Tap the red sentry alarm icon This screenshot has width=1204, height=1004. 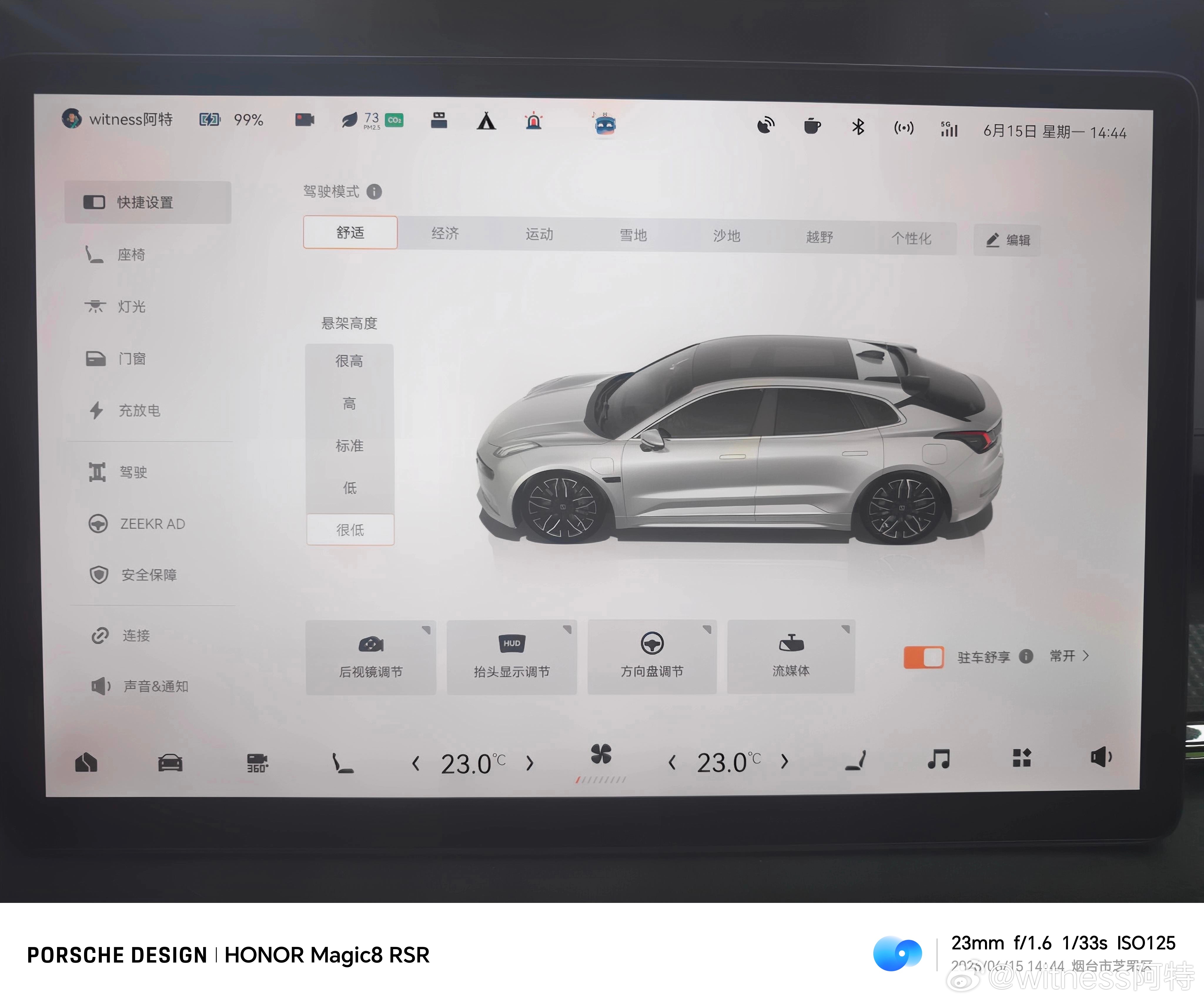click(534, 122)
